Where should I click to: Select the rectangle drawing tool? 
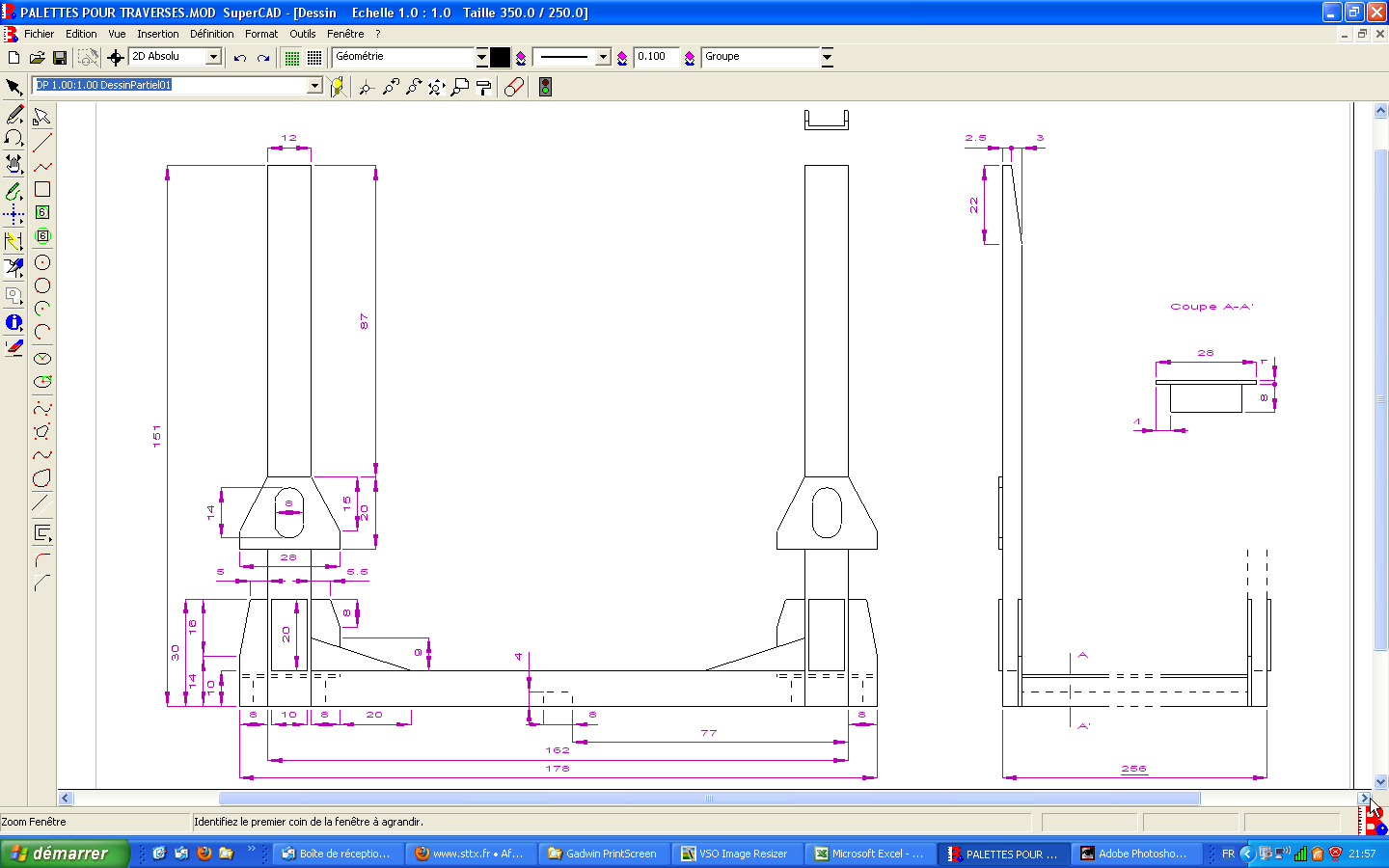coord(42,190)
